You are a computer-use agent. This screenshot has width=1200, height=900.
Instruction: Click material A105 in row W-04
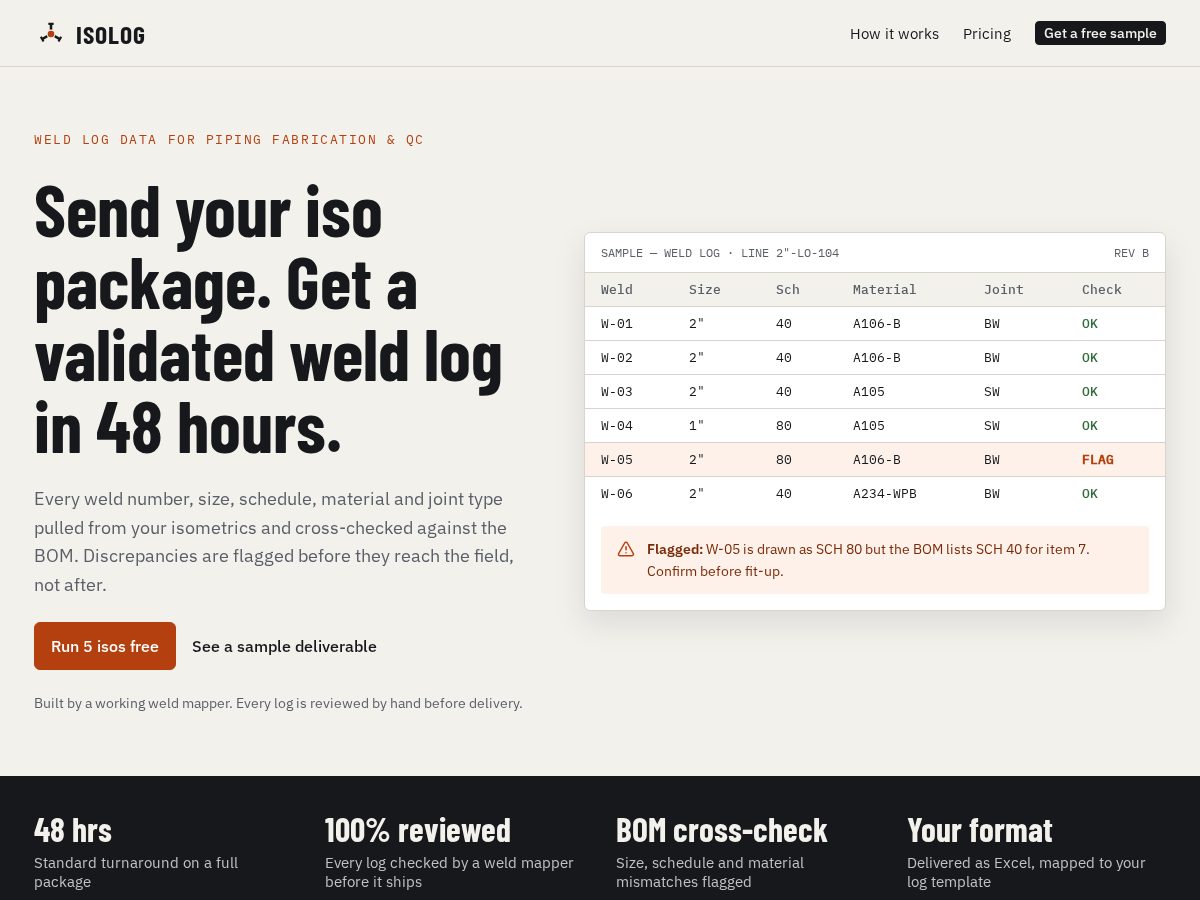tap(869, 426)
